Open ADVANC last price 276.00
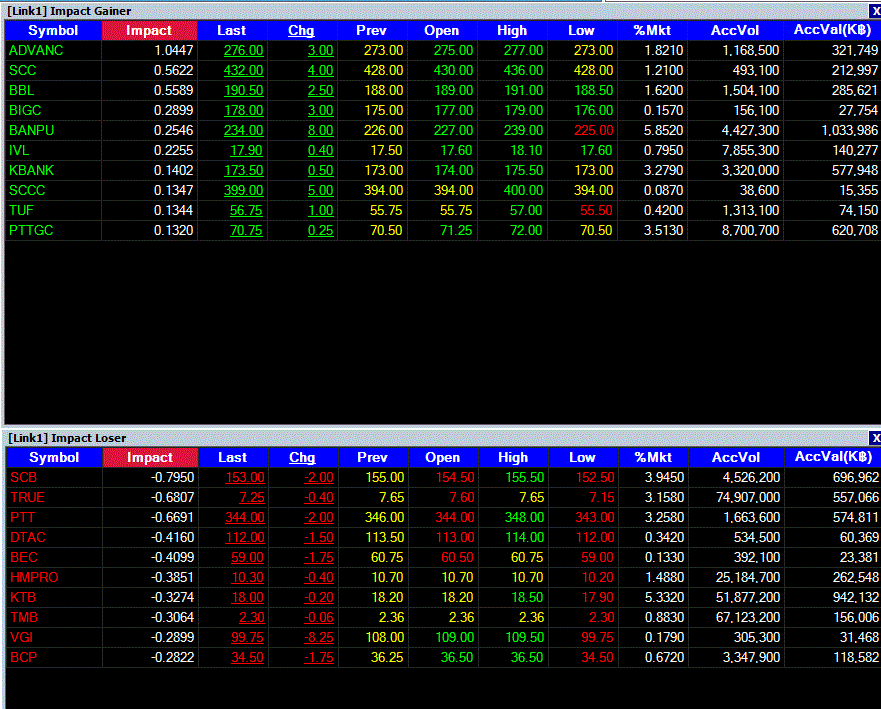The image size is (881, 709). coord(243,51)
